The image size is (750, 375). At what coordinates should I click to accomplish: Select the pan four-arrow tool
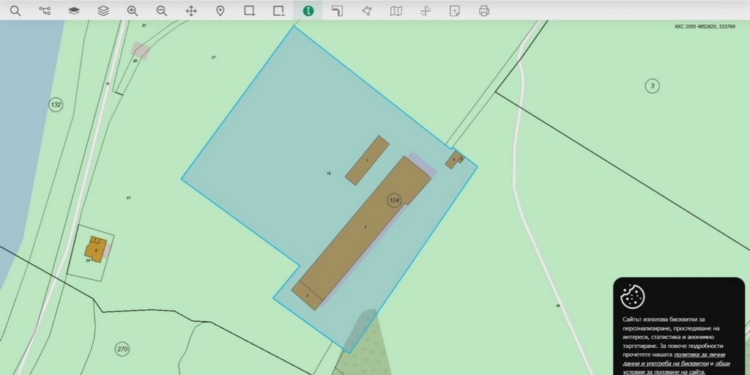(191, 11)
